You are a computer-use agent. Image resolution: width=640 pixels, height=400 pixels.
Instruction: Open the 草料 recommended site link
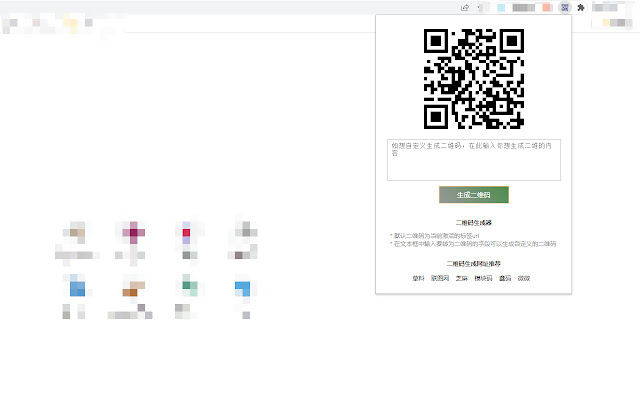coord(418,278)
